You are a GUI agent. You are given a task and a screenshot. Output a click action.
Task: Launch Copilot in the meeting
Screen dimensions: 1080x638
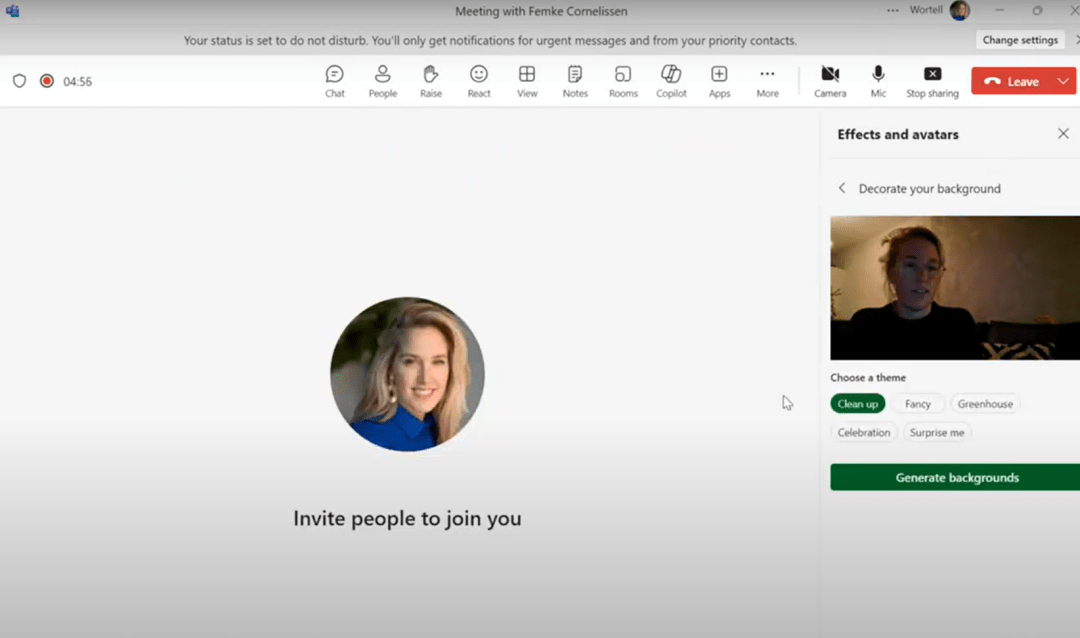point(671,81)
